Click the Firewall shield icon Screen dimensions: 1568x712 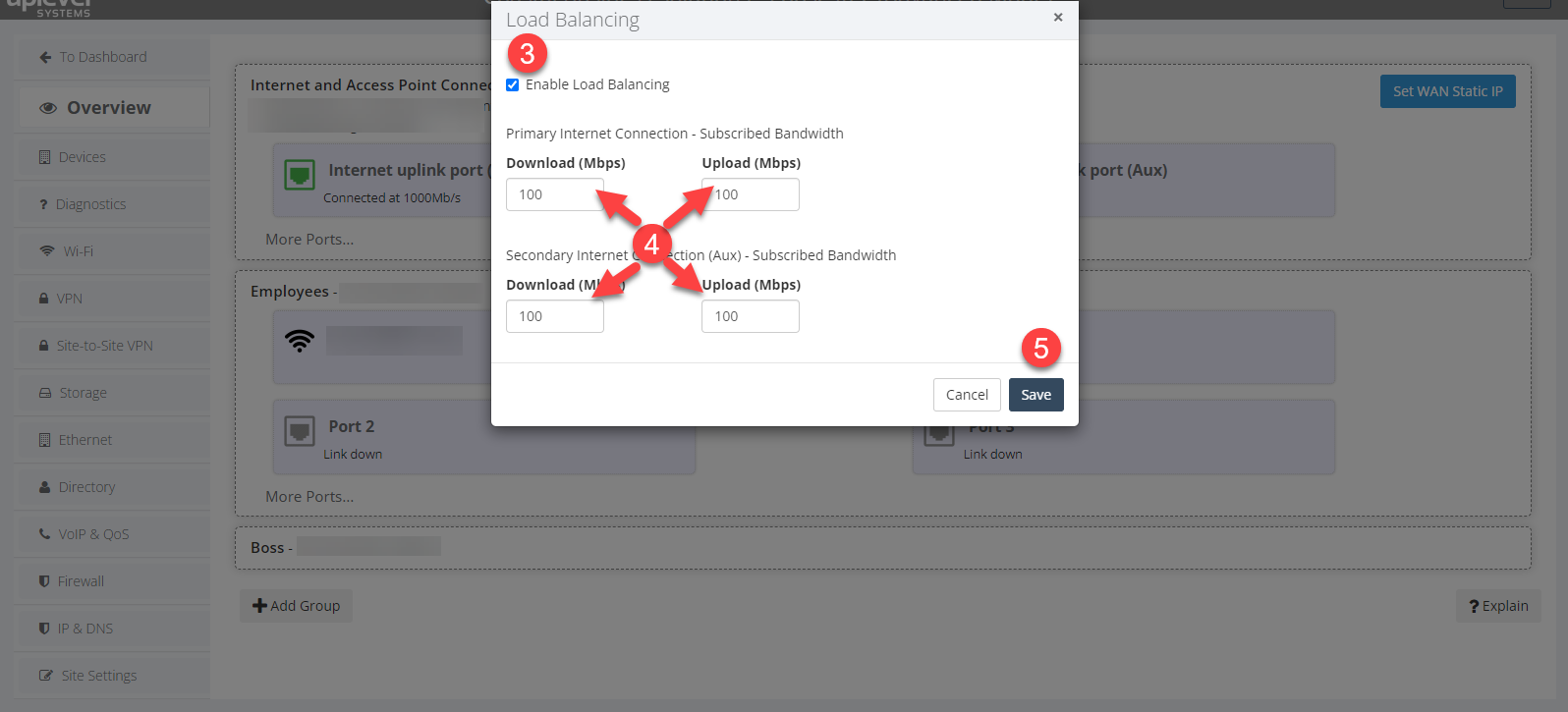coord(44,581)
